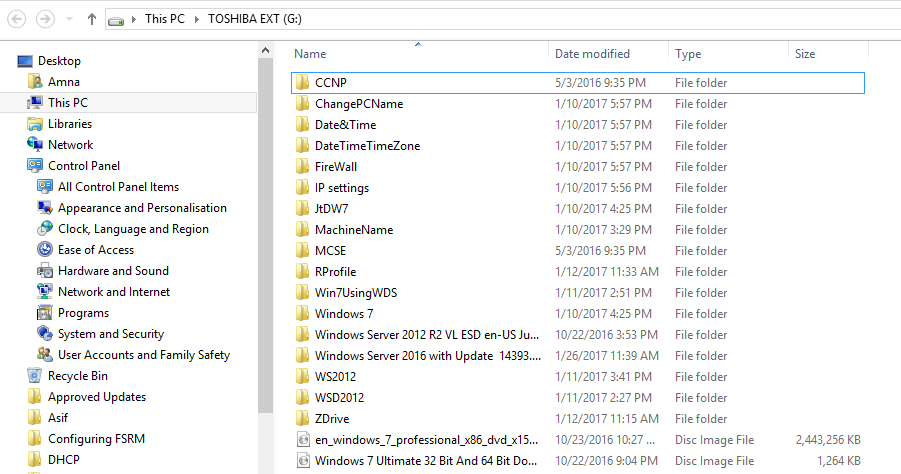The width and height of the screenshot is (901, 474).
Task: Click the Hardware and Sound icon
Action: coord(45,271)
